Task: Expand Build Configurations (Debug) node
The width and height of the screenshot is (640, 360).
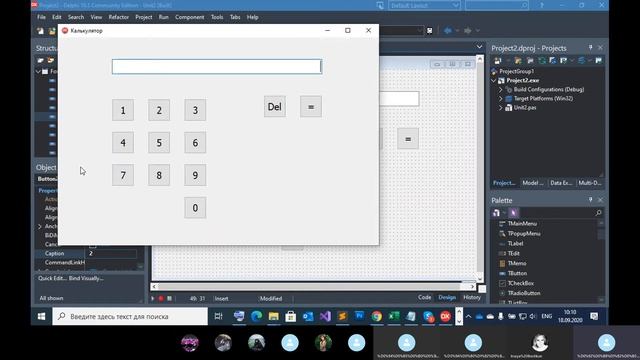Action: [x=501, y=89]
